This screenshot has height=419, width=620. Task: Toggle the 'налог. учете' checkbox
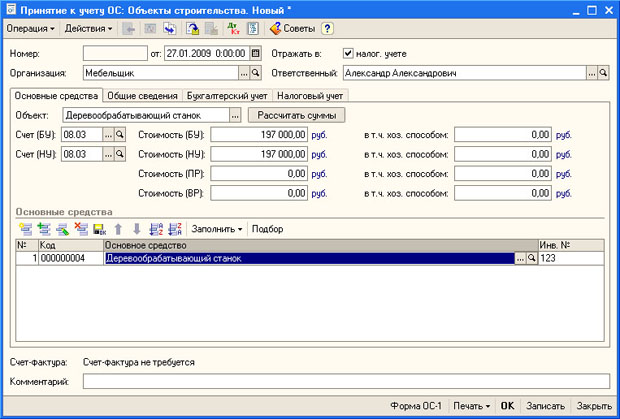348,52
